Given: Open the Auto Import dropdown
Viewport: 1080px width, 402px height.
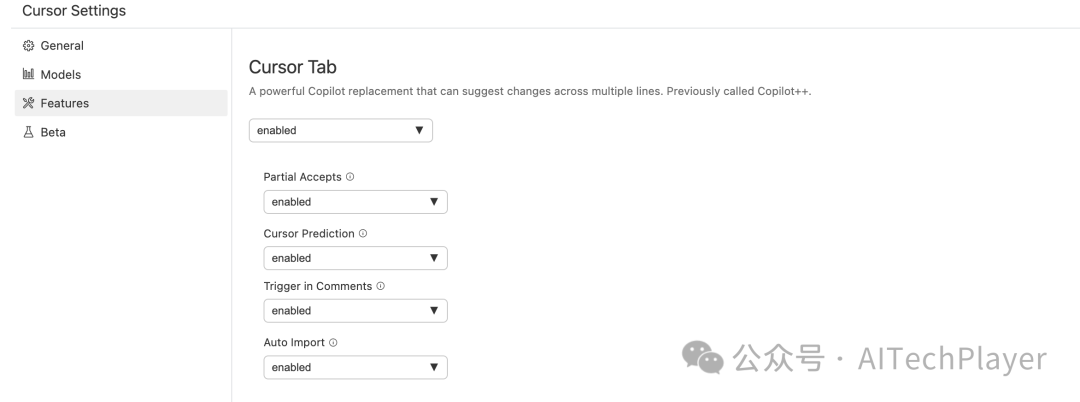Looking at the screenshot, I should [x=355, y=367].
